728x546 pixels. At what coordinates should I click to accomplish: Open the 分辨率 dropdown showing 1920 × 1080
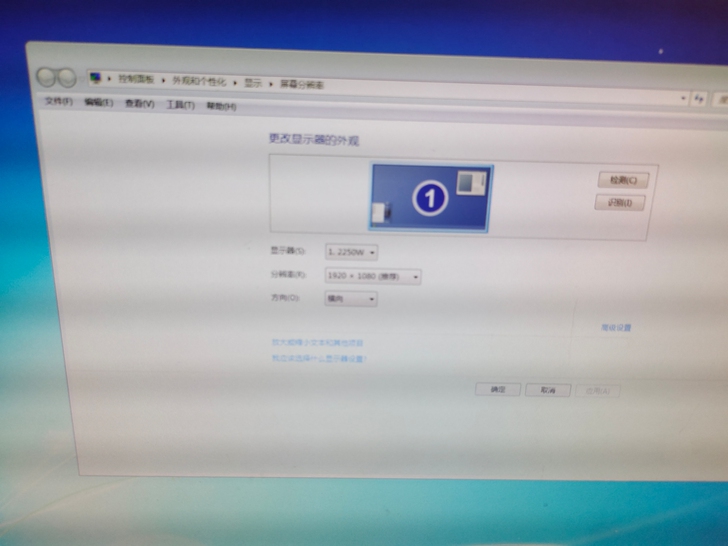(x=373, y=276)
